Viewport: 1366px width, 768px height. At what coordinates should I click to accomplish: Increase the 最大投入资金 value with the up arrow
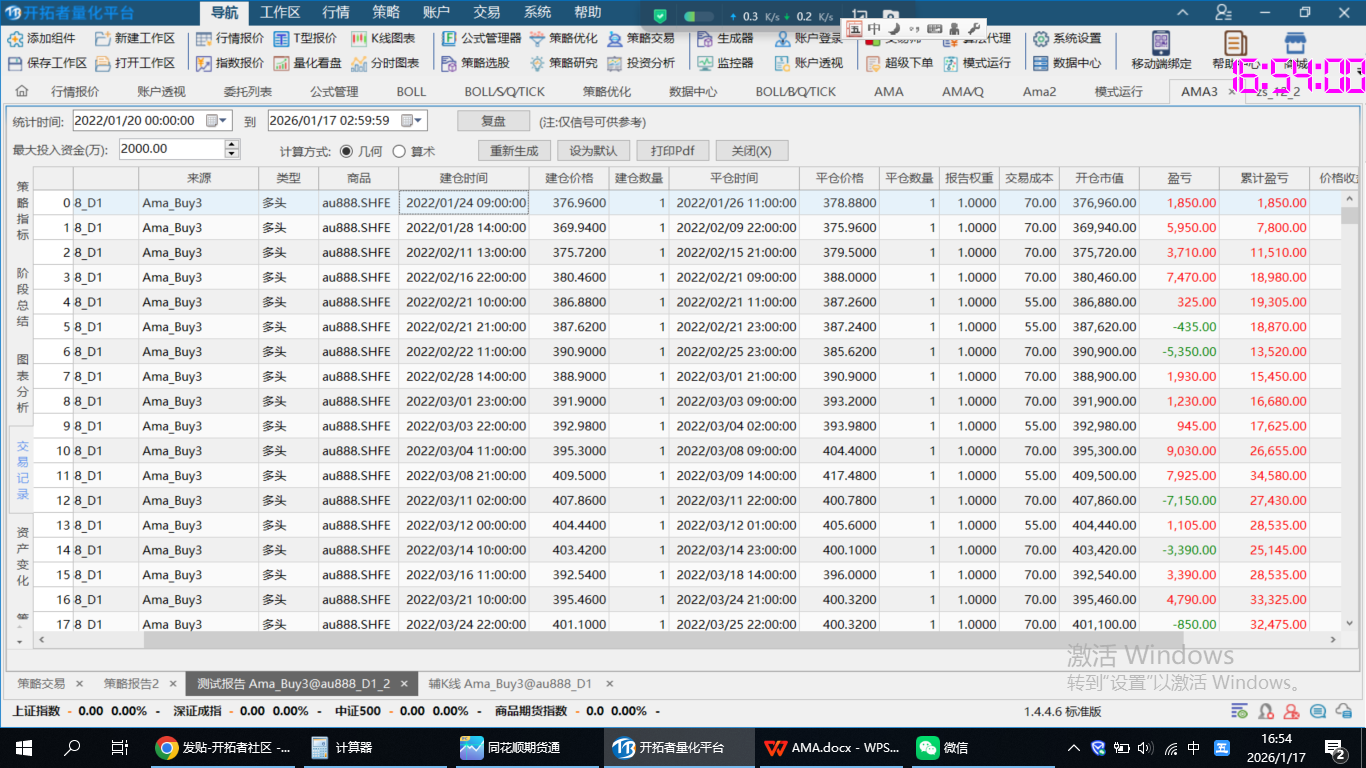233,144
